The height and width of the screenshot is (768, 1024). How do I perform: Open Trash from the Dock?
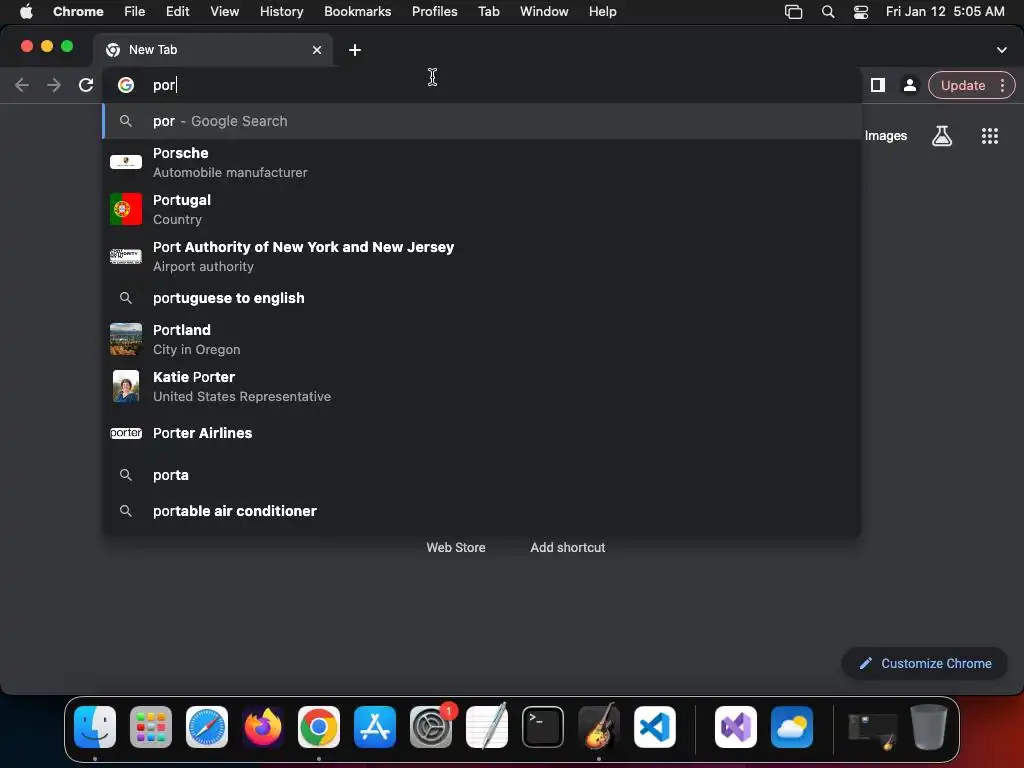click(929, 727)
